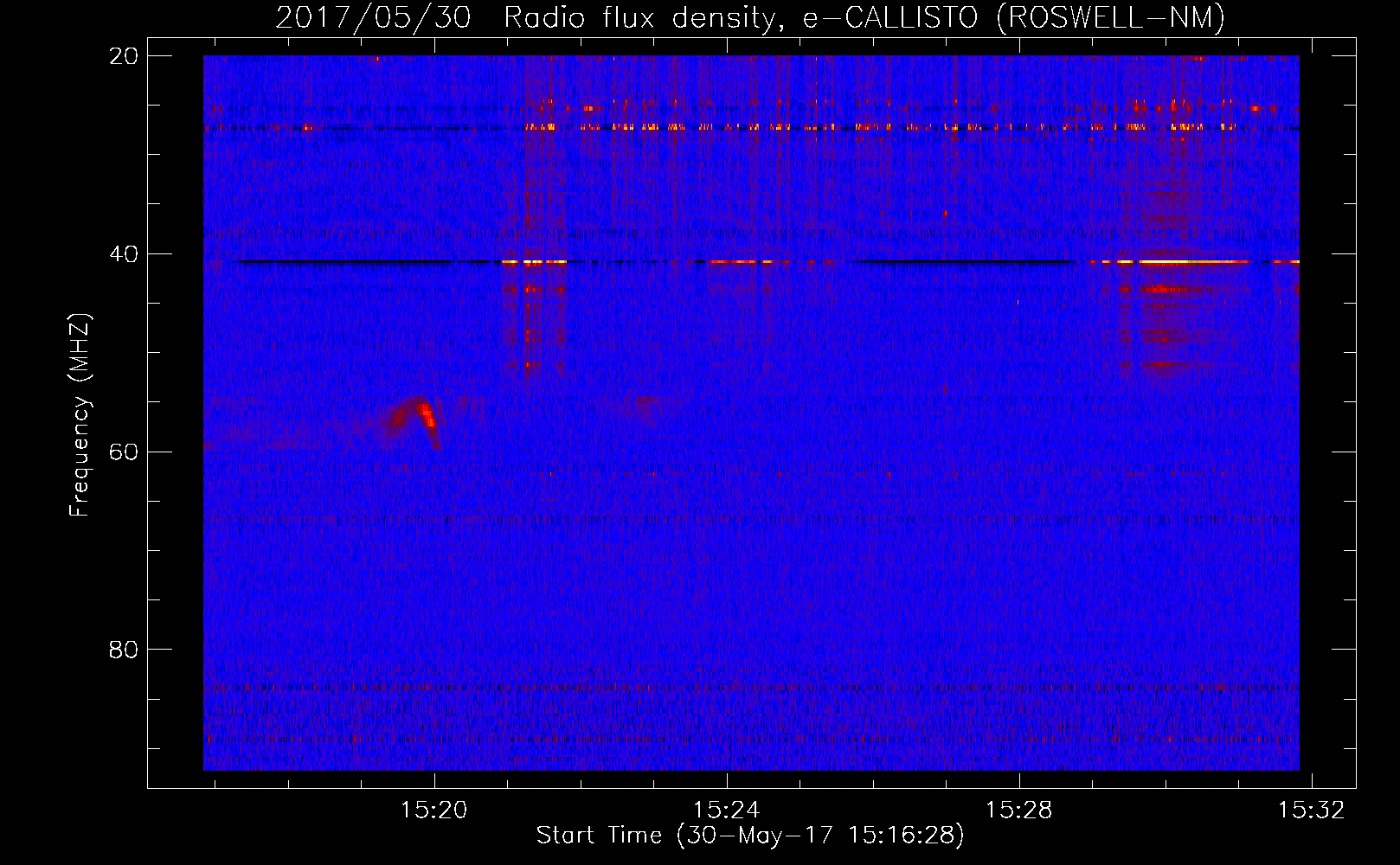Click the bright 41 MHz interference line near 15:30
The width and height of the screenshot is (1400, 865).
1192,261
